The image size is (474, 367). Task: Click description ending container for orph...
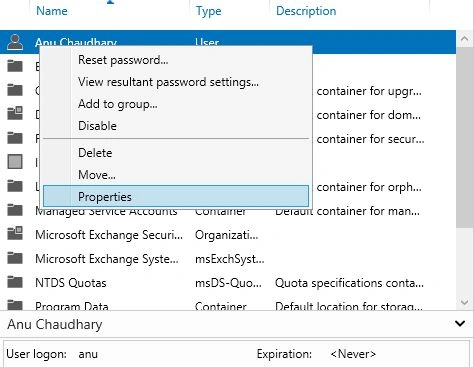pyautogui.click(x=369, y=187)
